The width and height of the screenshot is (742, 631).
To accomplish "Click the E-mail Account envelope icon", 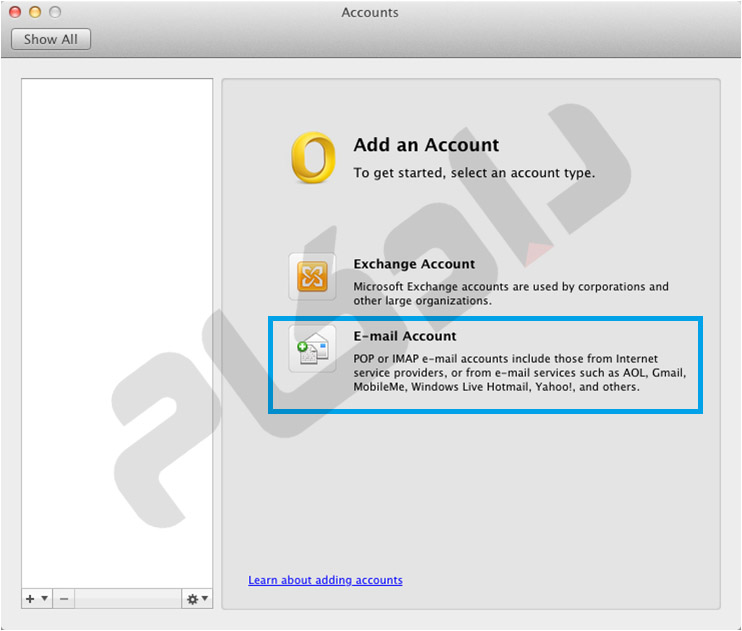I will click(x=312, y=349).
